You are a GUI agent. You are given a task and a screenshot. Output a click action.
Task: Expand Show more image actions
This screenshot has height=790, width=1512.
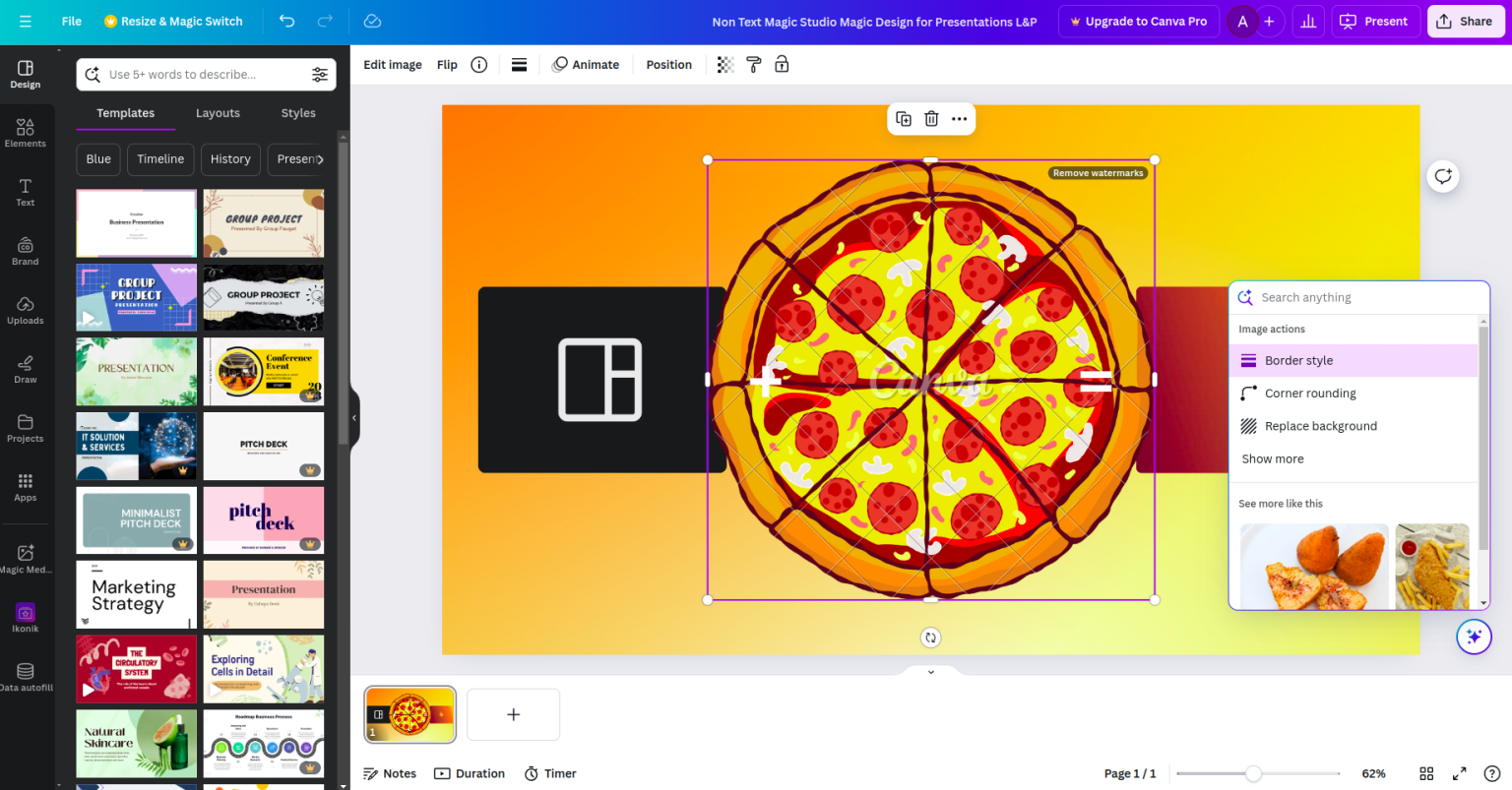[x=1272, y=458]
